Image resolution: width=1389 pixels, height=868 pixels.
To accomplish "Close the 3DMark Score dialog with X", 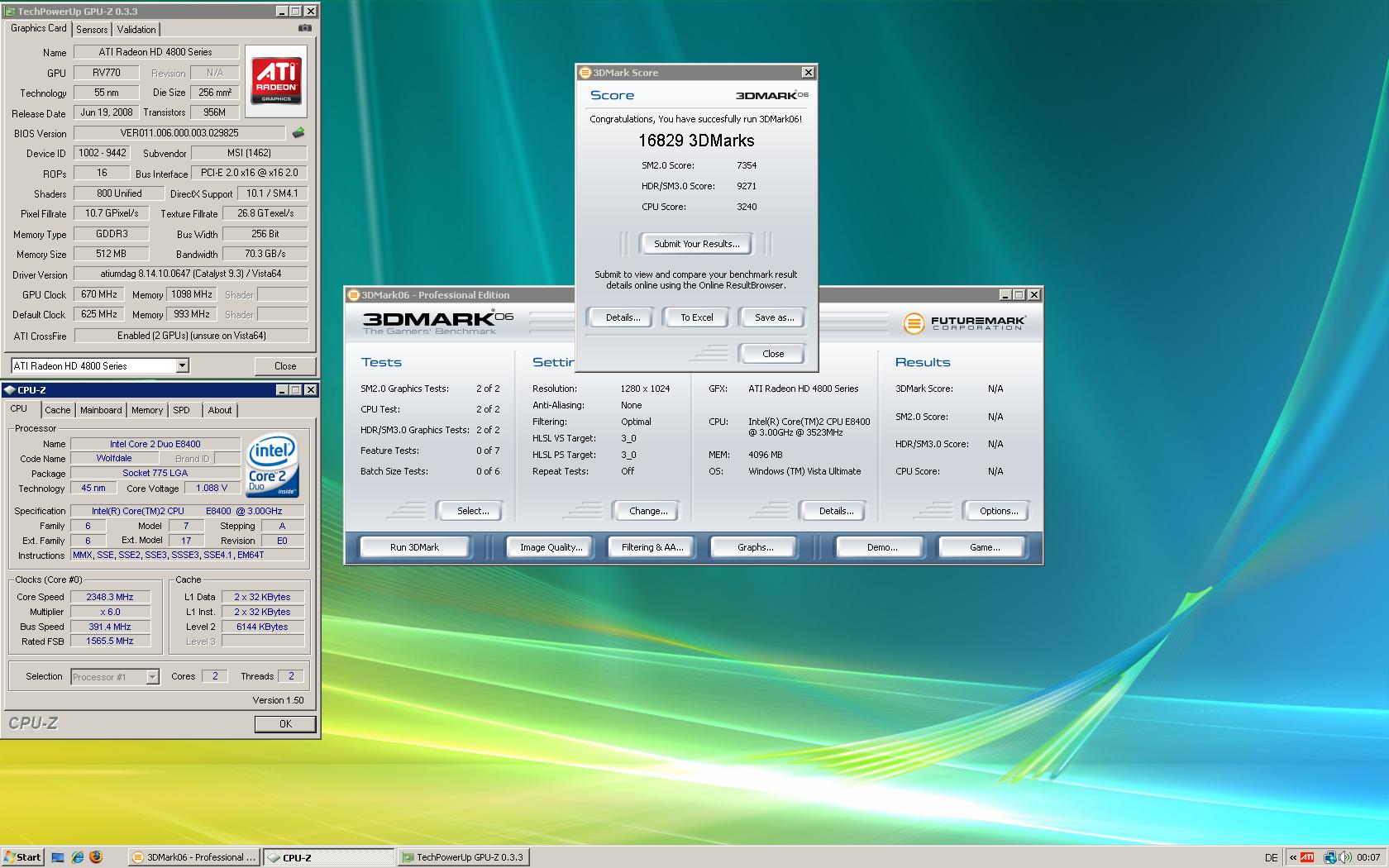I will (x=809, y=73).
